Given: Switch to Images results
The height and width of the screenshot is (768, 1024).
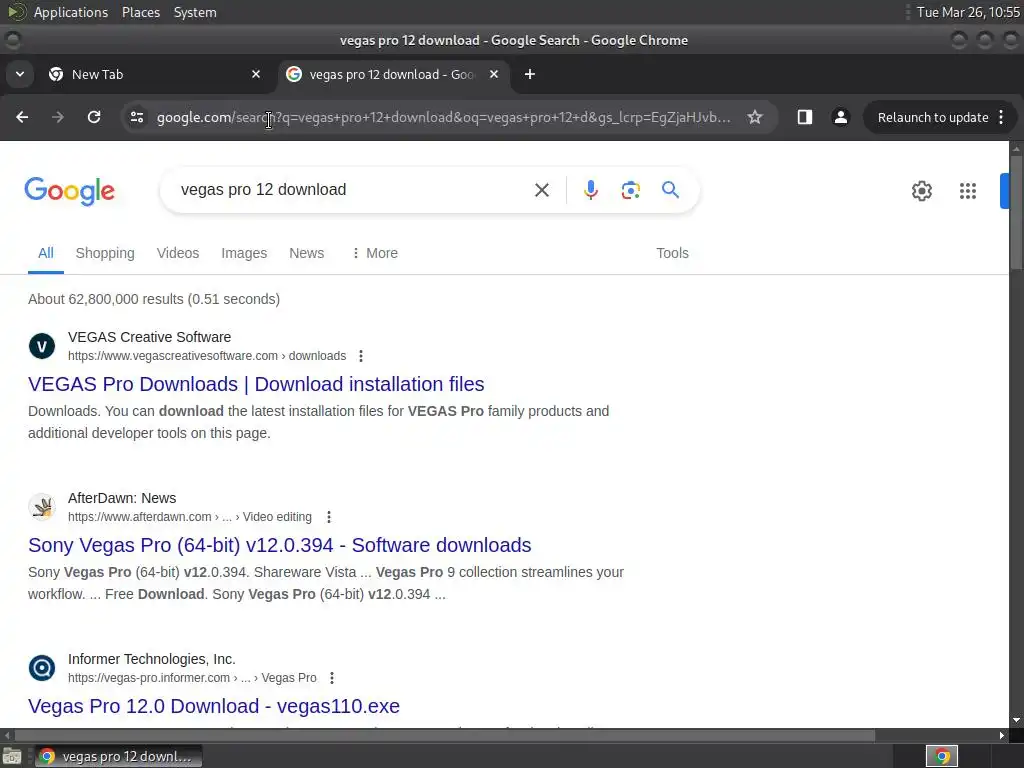Looking at the screenshot, I should (x=244, y=253).
